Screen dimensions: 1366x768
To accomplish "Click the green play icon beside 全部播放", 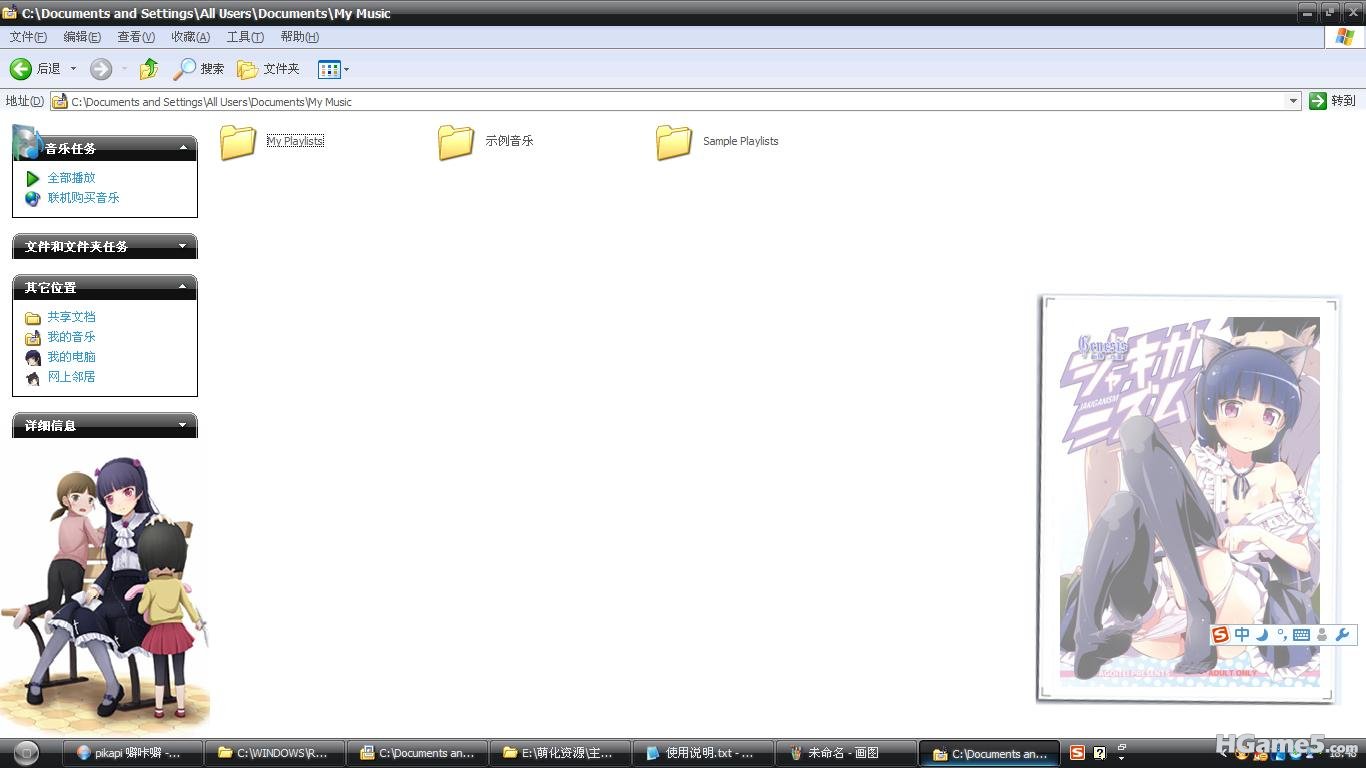I will coord(33,178).
